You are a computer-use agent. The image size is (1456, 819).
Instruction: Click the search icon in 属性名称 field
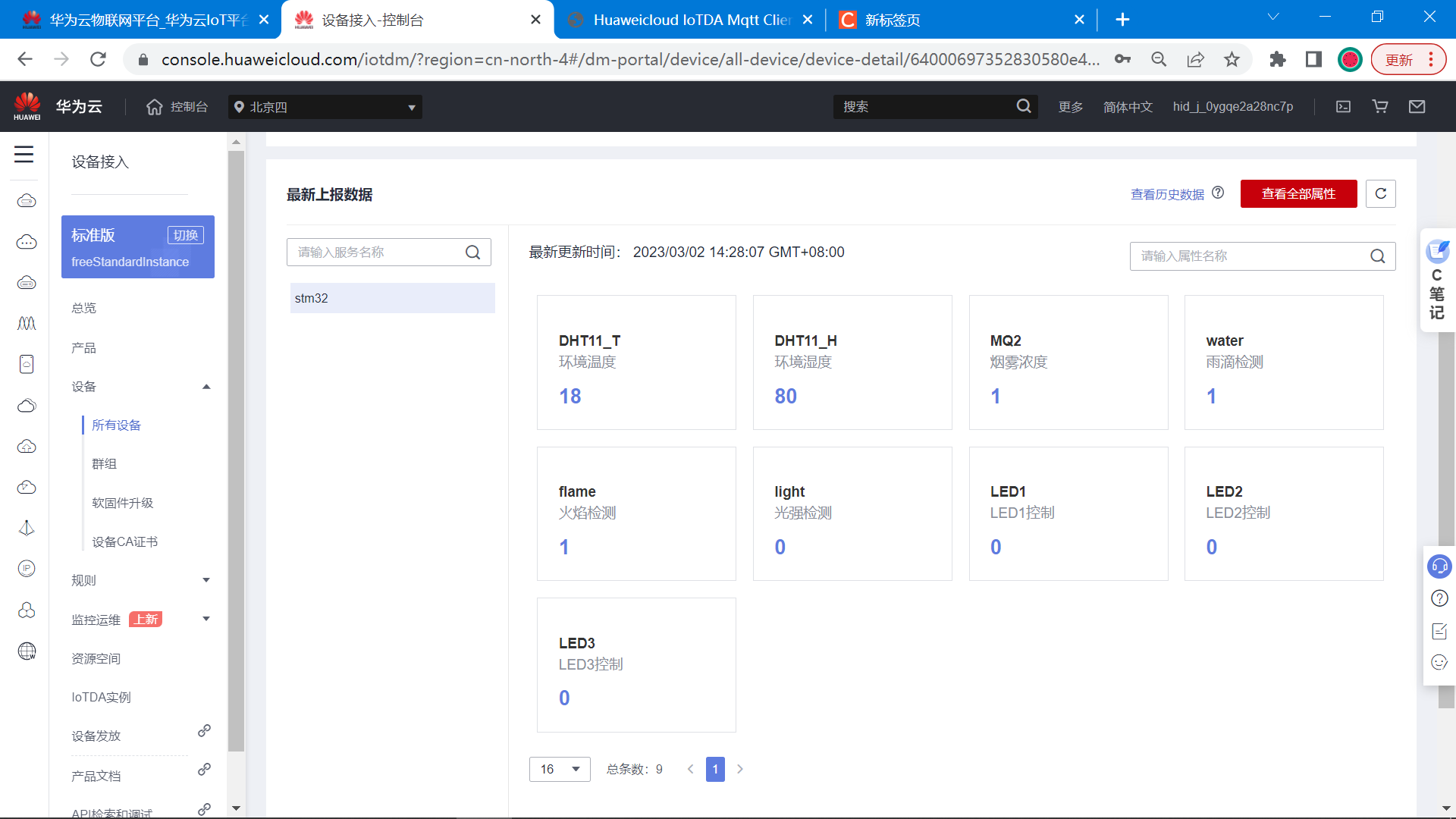1377,256
